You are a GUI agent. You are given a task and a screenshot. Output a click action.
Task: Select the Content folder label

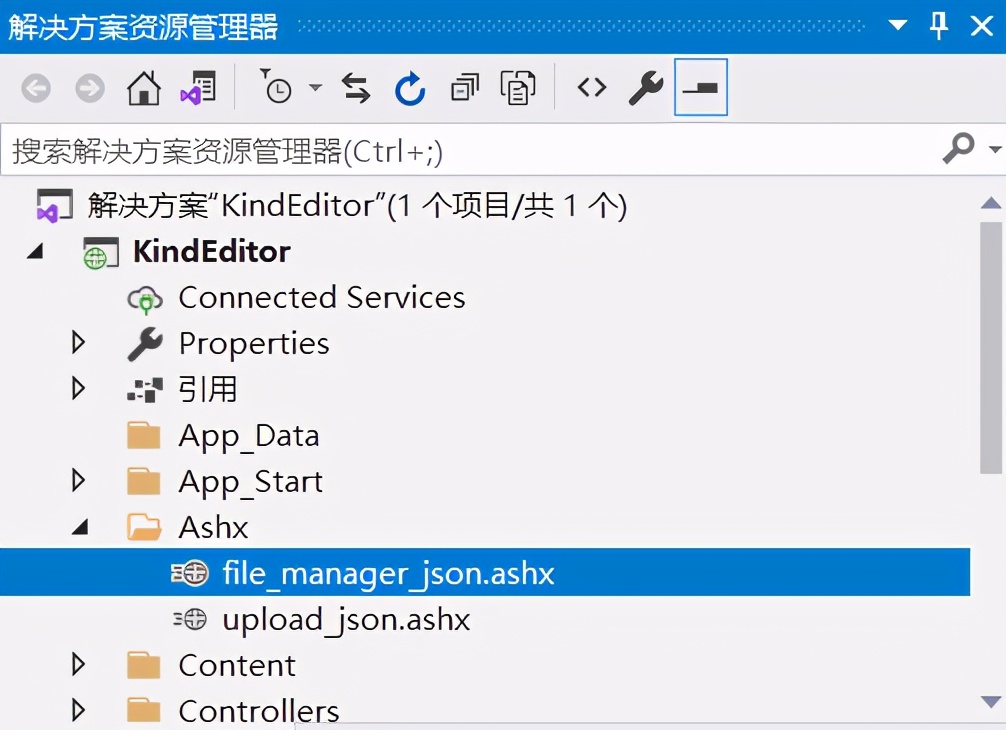click(237, 665)
